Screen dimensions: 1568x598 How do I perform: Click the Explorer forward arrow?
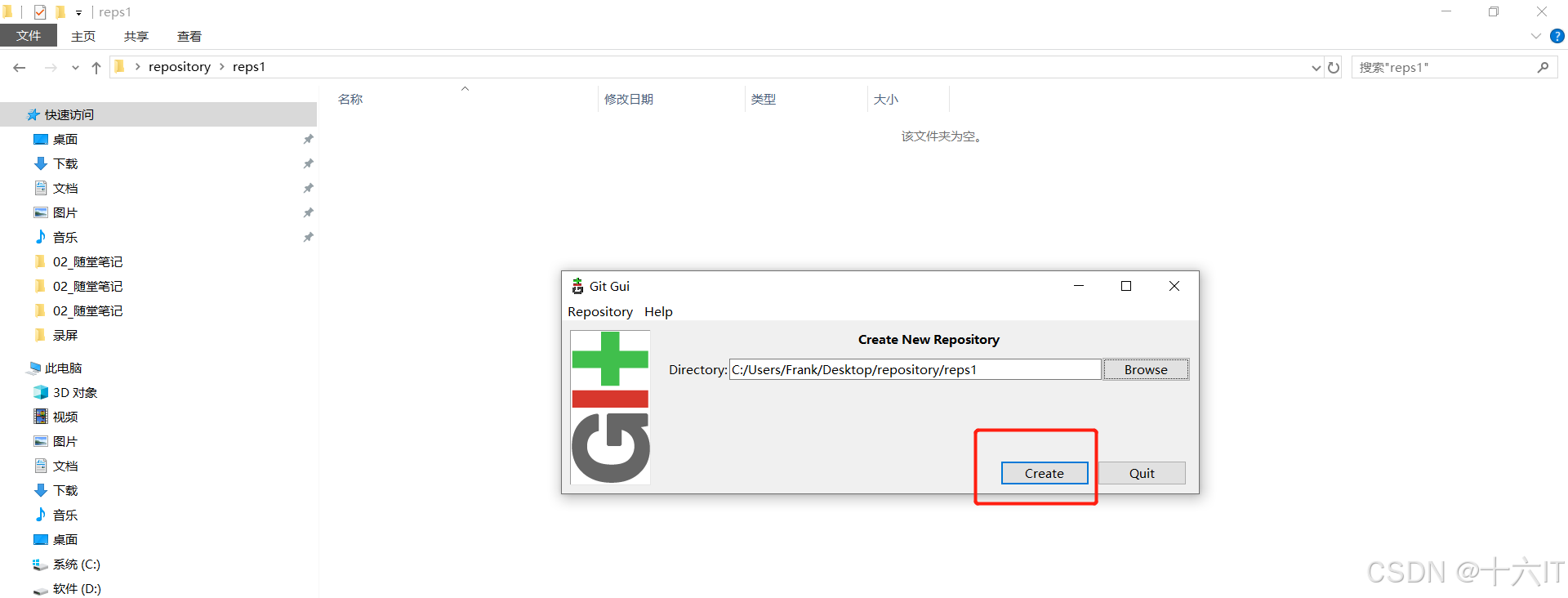[x=51, y=67]
